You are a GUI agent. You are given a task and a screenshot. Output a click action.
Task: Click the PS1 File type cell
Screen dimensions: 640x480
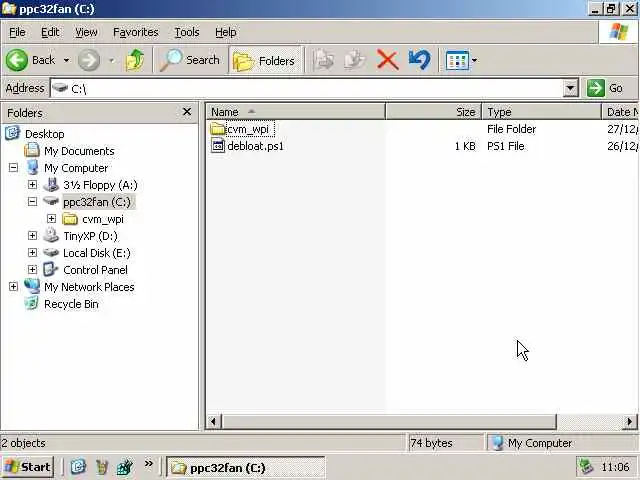506,146
